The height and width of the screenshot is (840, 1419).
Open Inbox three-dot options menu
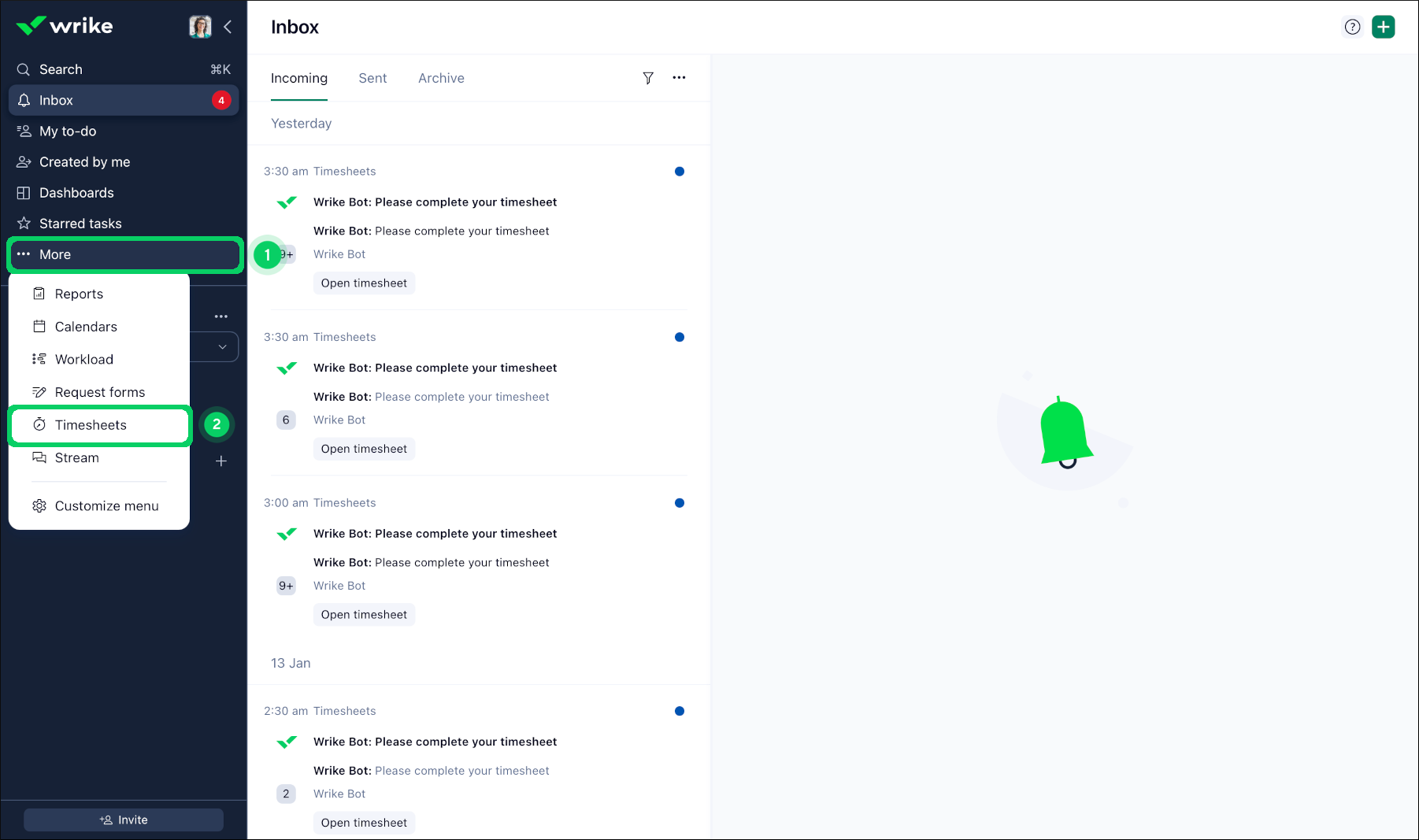coord(679,78)
